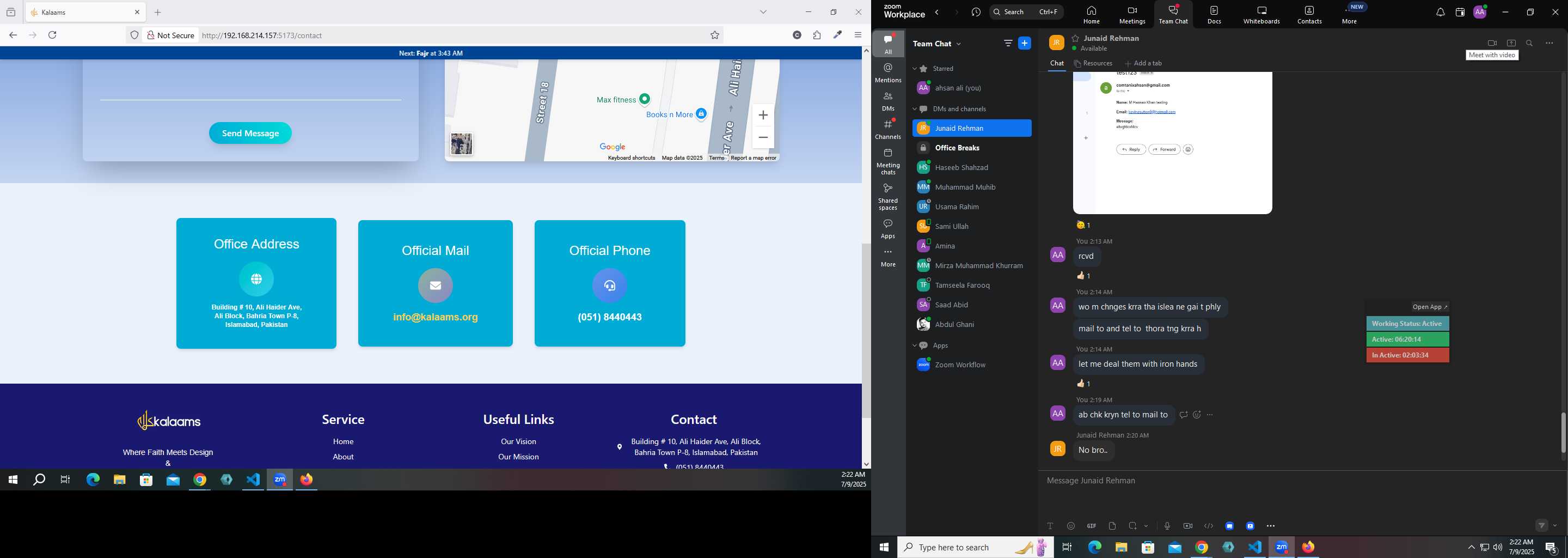
Task: Click the satellite map thumbnail
Action: coord(461,144)
